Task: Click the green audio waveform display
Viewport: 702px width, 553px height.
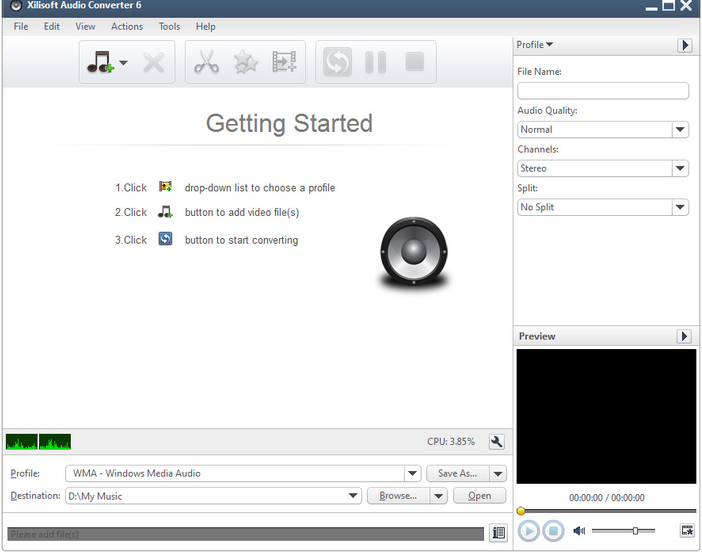Action: [38, 442]
